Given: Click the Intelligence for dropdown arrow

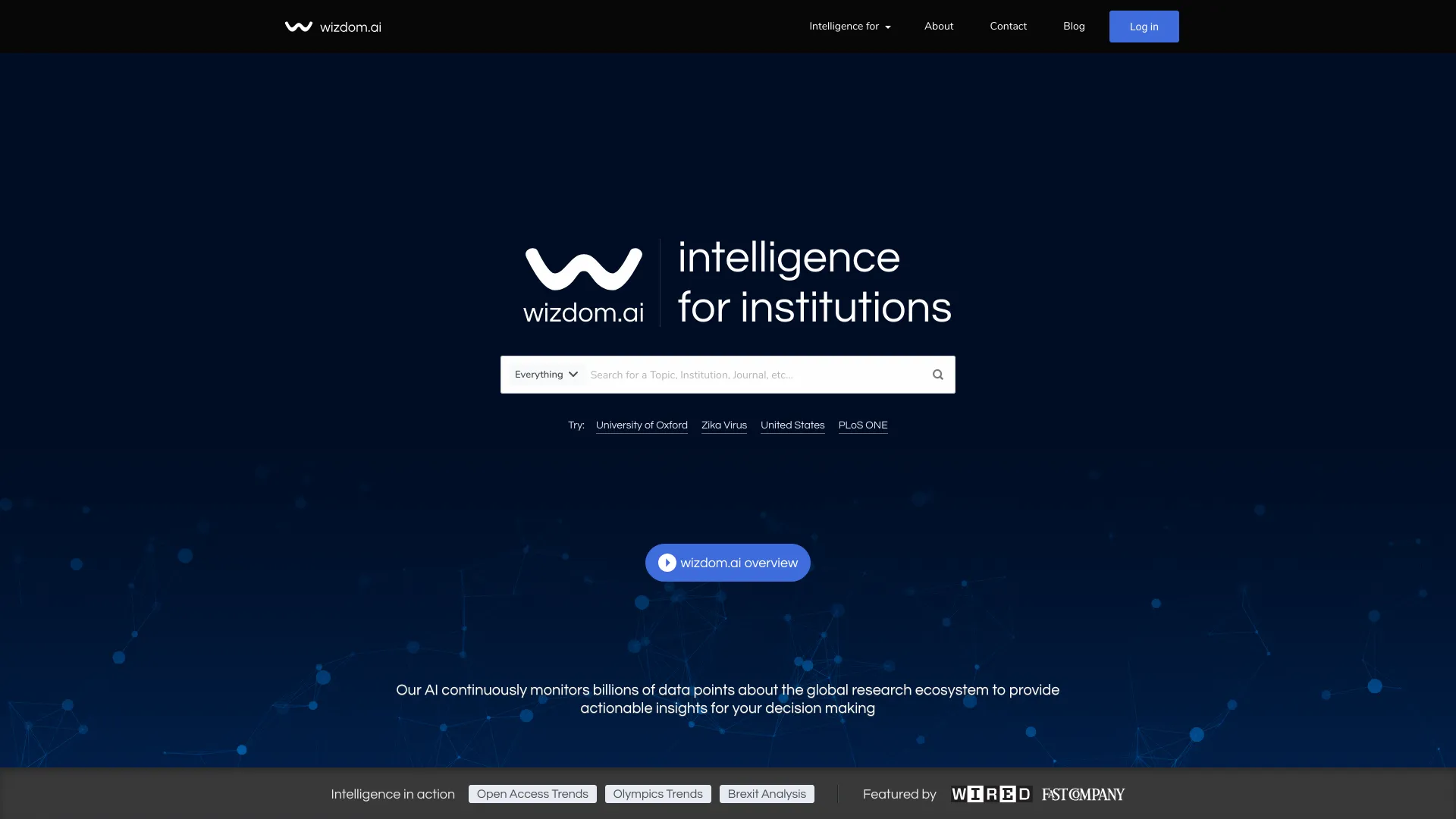Looking at the screenshot, I should click(889, 27).
